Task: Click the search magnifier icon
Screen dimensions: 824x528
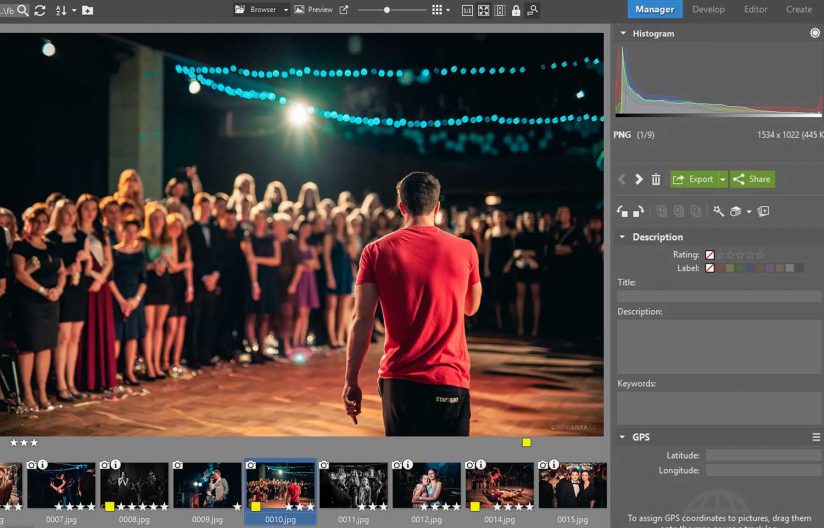Action: point(22,10)
